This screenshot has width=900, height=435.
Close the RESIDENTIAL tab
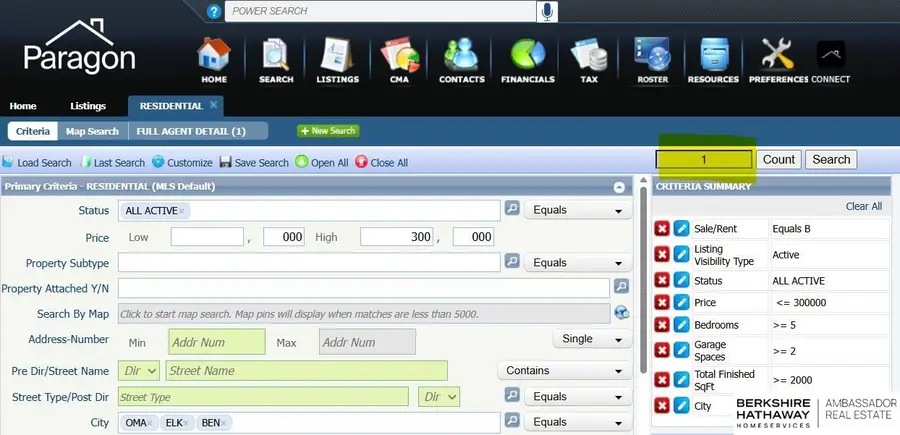(x=214, y=105)
